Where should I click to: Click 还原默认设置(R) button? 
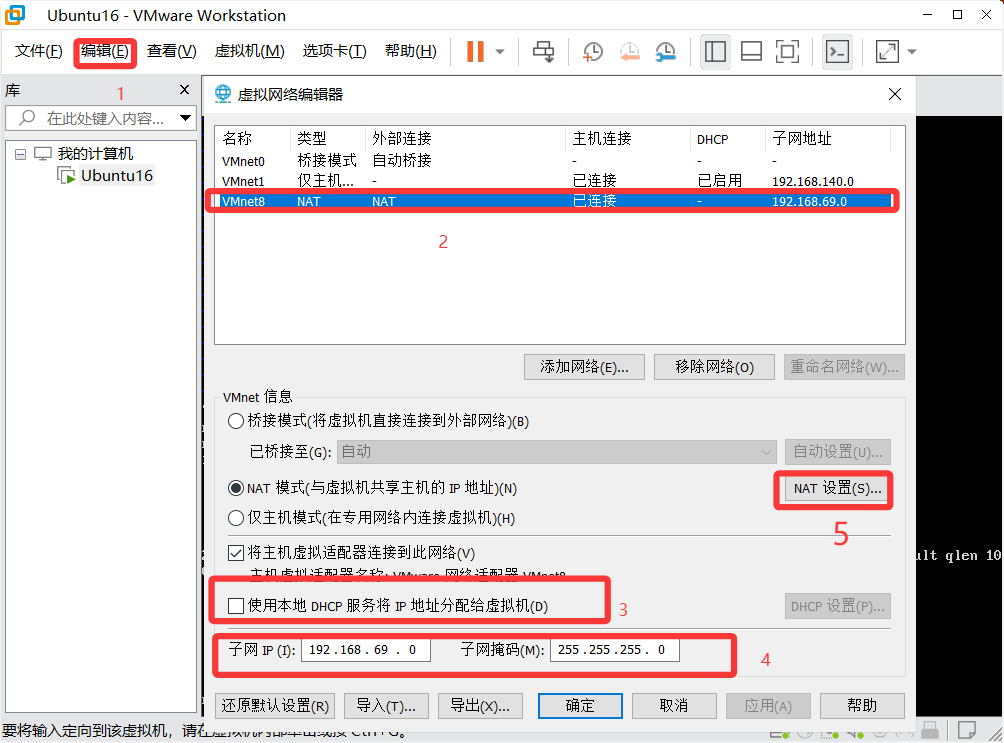(275, 706)
